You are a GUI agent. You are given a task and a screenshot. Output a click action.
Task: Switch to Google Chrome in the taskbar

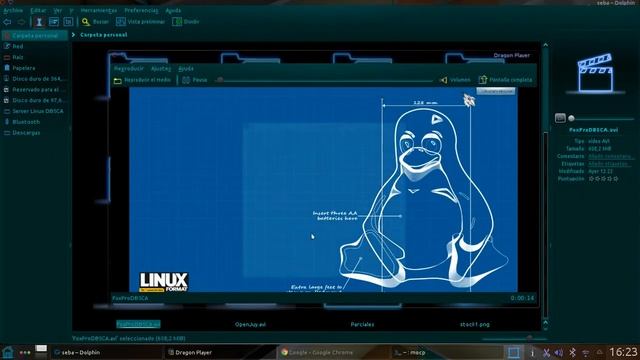333,352
